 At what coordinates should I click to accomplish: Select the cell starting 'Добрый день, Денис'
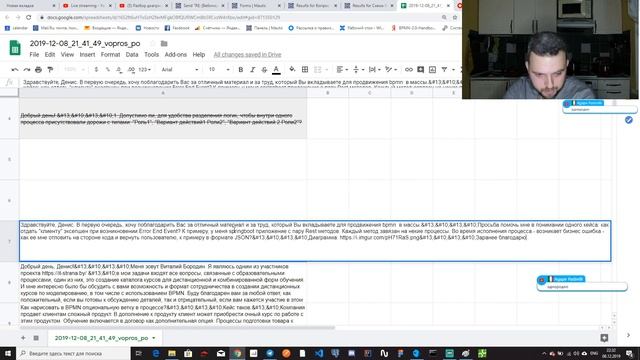pyautogui.click(x=163, y=283)
